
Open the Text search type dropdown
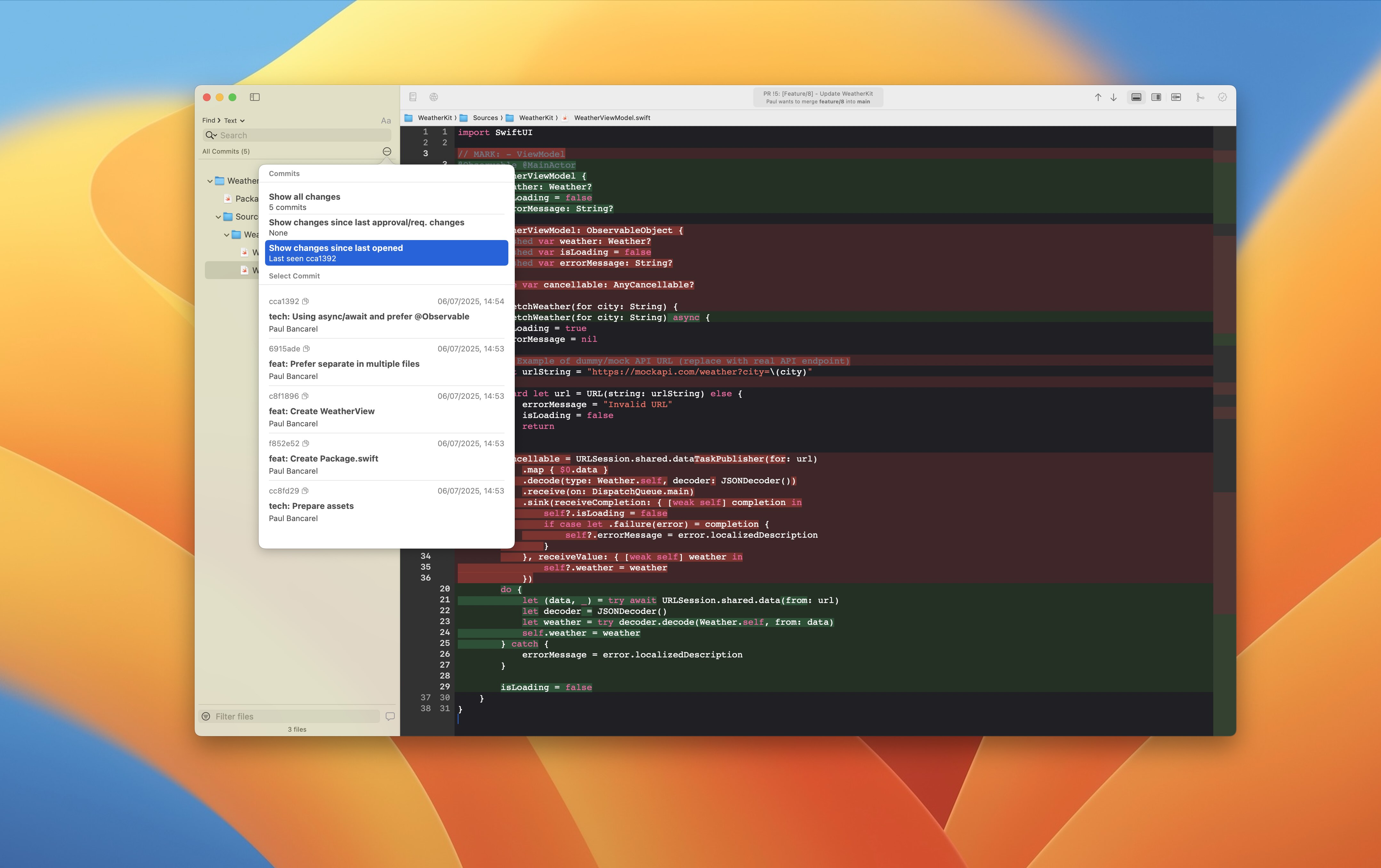pos(233,120)
